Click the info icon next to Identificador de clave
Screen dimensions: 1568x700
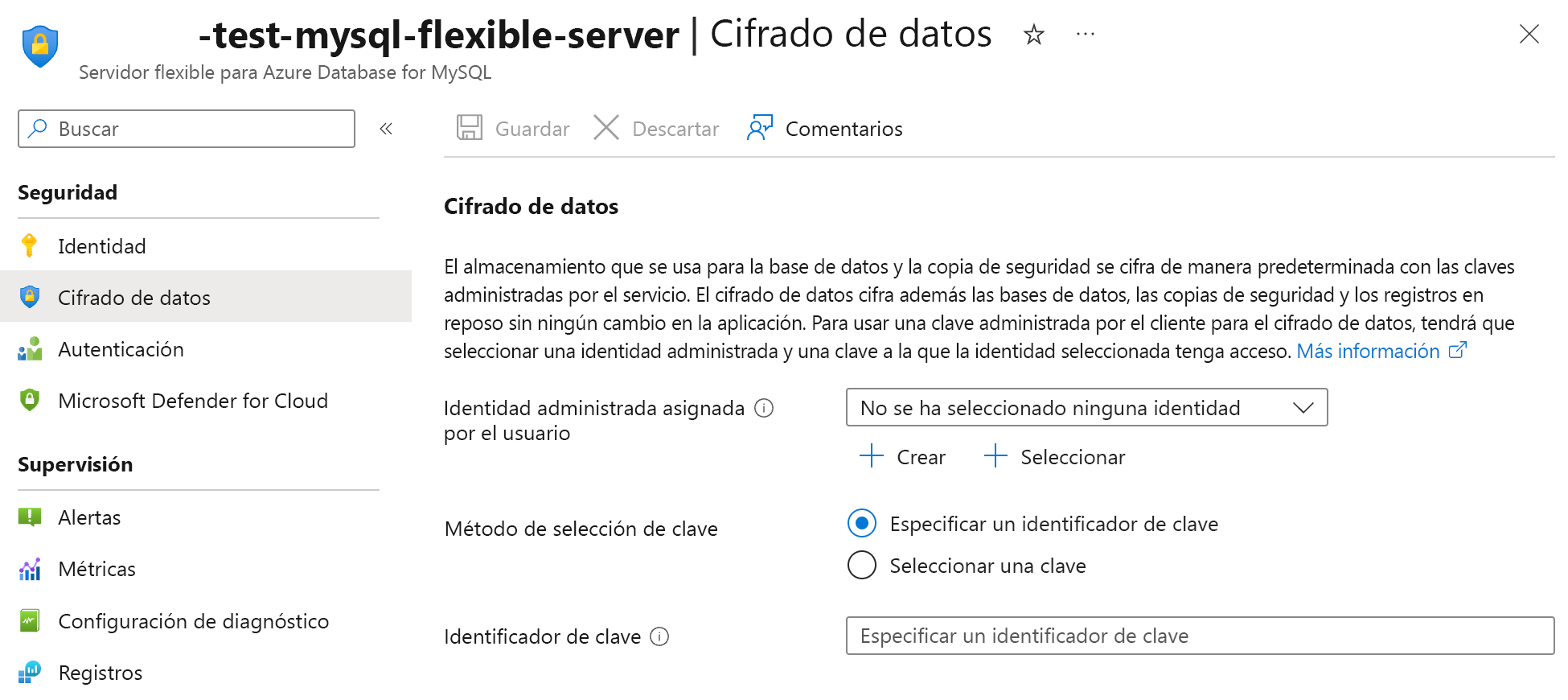[x=659, y=636]
